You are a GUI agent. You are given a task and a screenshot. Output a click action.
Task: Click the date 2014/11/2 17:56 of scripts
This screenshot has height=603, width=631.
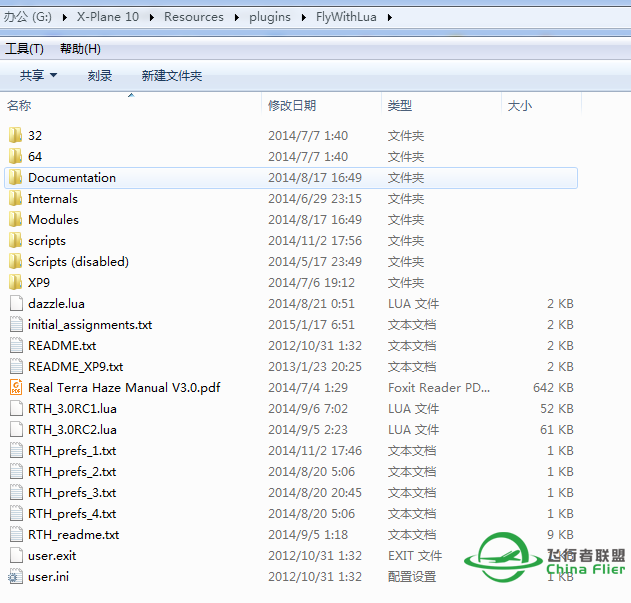pos(315,240)
